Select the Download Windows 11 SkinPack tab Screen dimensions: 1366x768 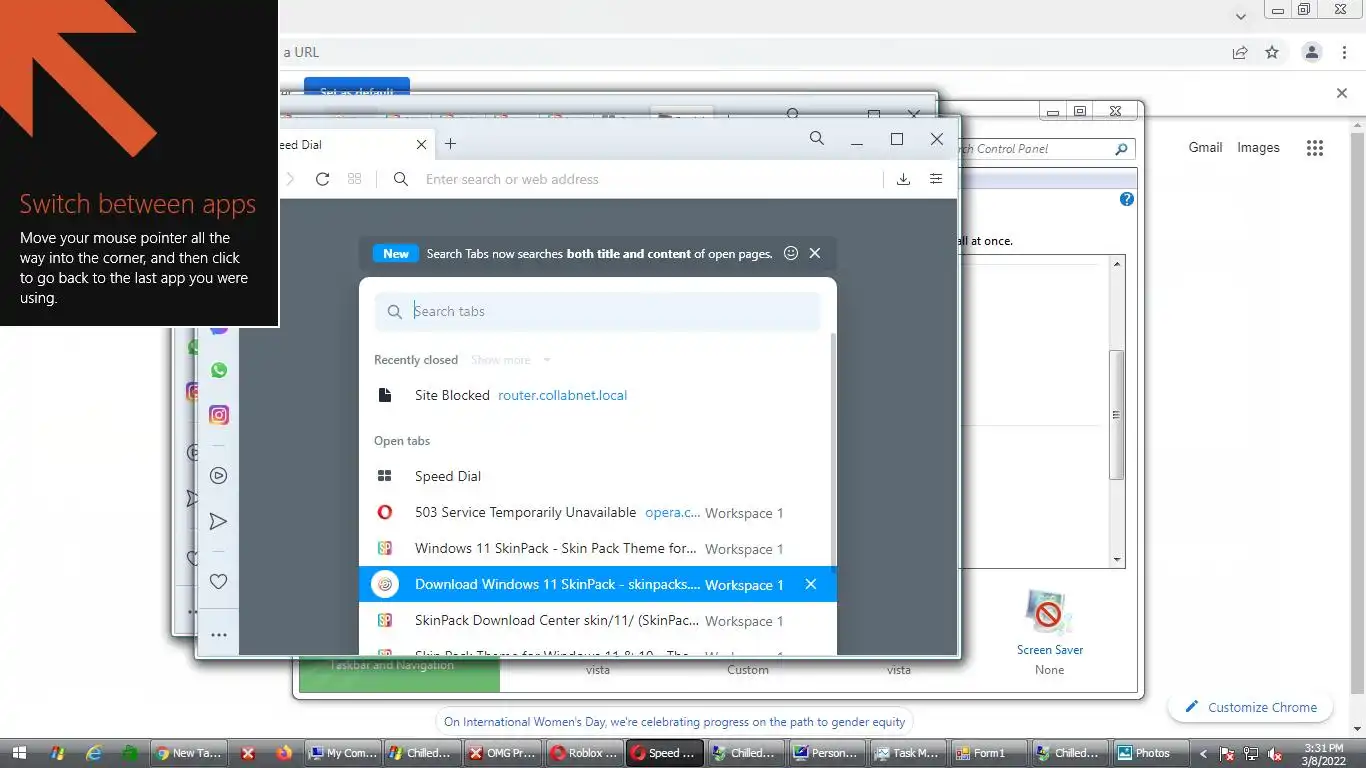(598, 584)
